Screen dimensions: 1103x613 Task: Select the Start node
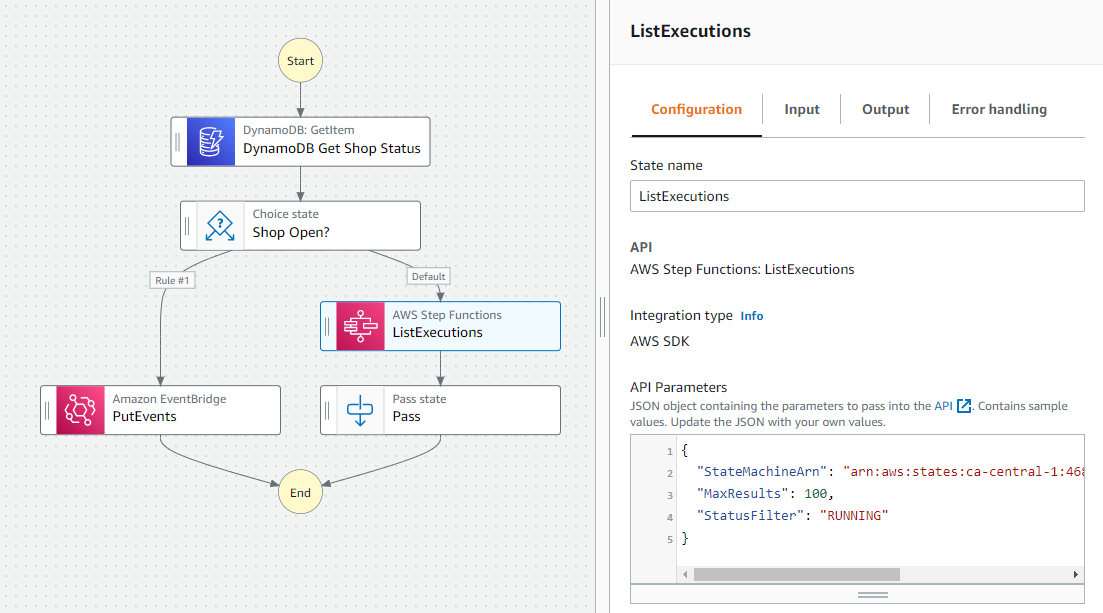coord(300,61)
